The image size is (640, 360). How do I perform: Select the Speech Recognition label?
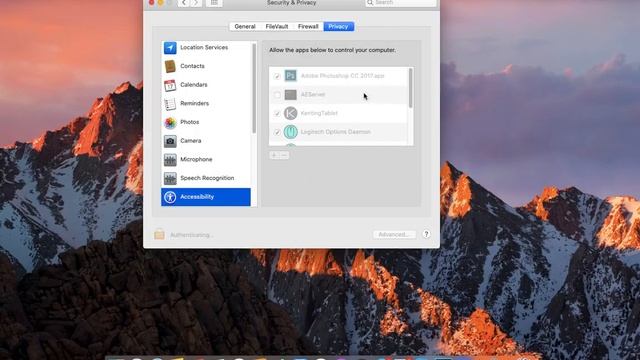(x=207, y=178)
